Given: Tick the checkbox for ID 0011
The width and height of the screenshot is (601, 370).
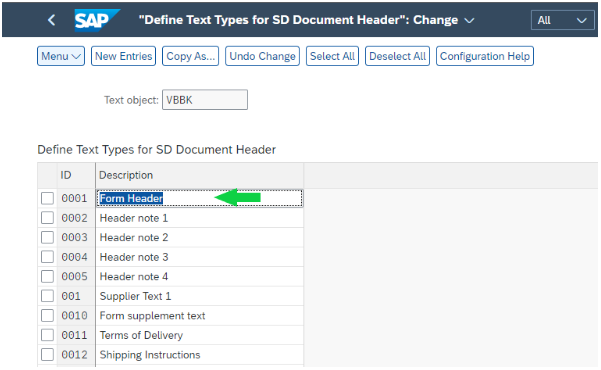Looking at the screenshot, I should click(48, 335).
